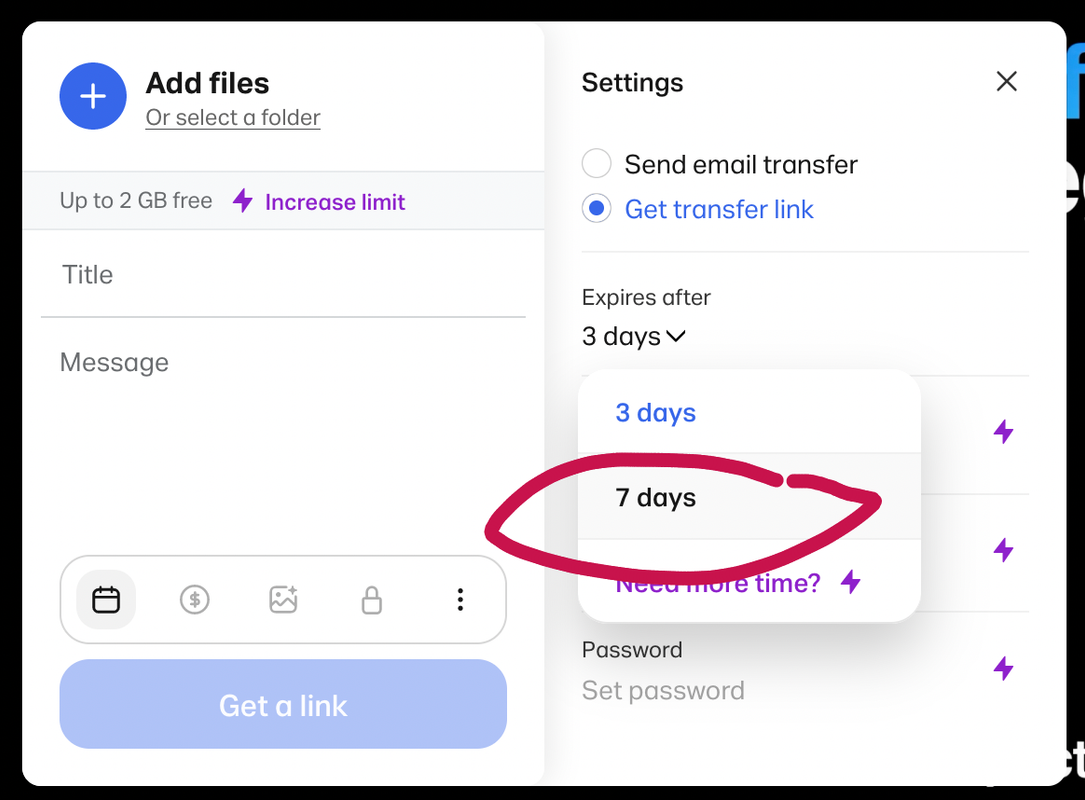
Task: Click the Get a link button
Action: tap(283, 704)
